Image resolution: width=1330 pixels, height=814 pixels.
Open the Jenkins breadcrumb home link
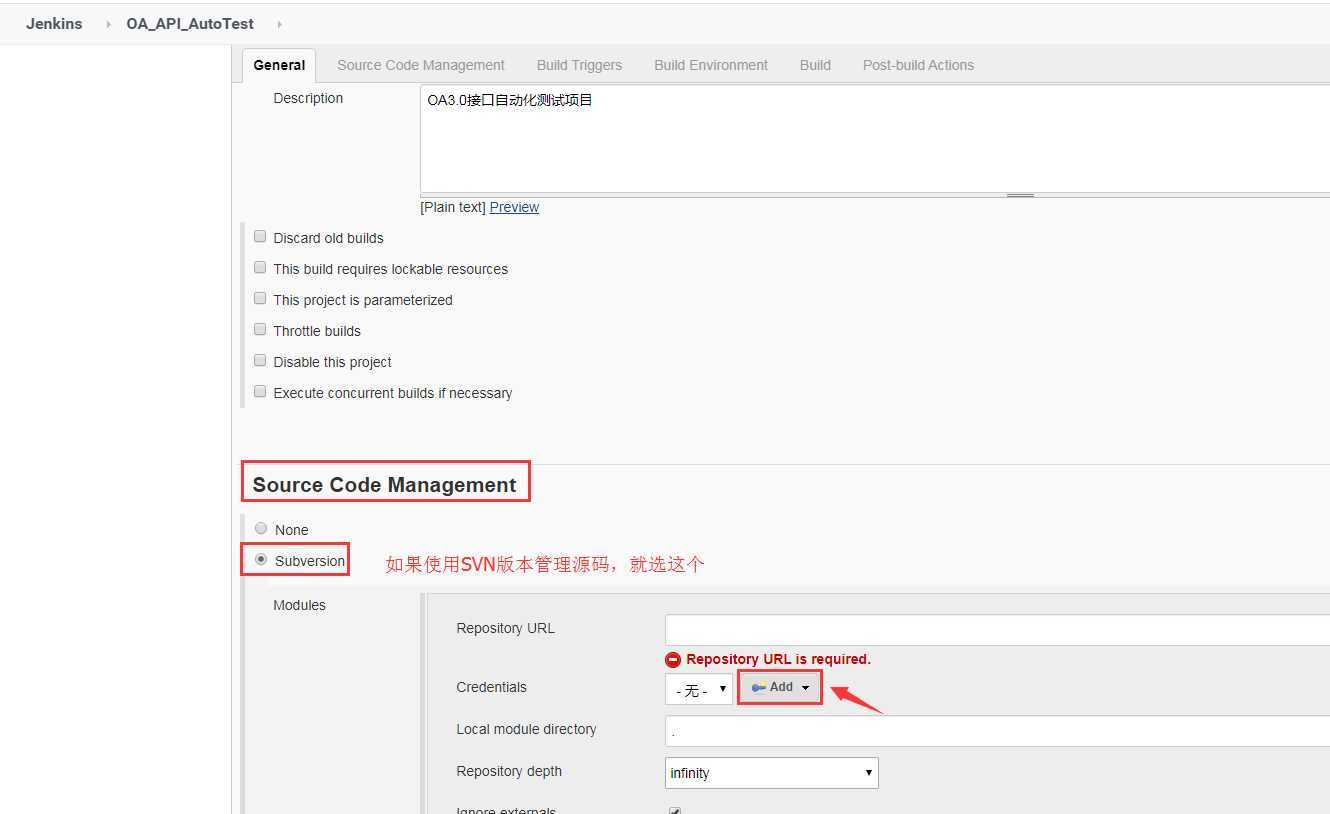click(54, 23)
